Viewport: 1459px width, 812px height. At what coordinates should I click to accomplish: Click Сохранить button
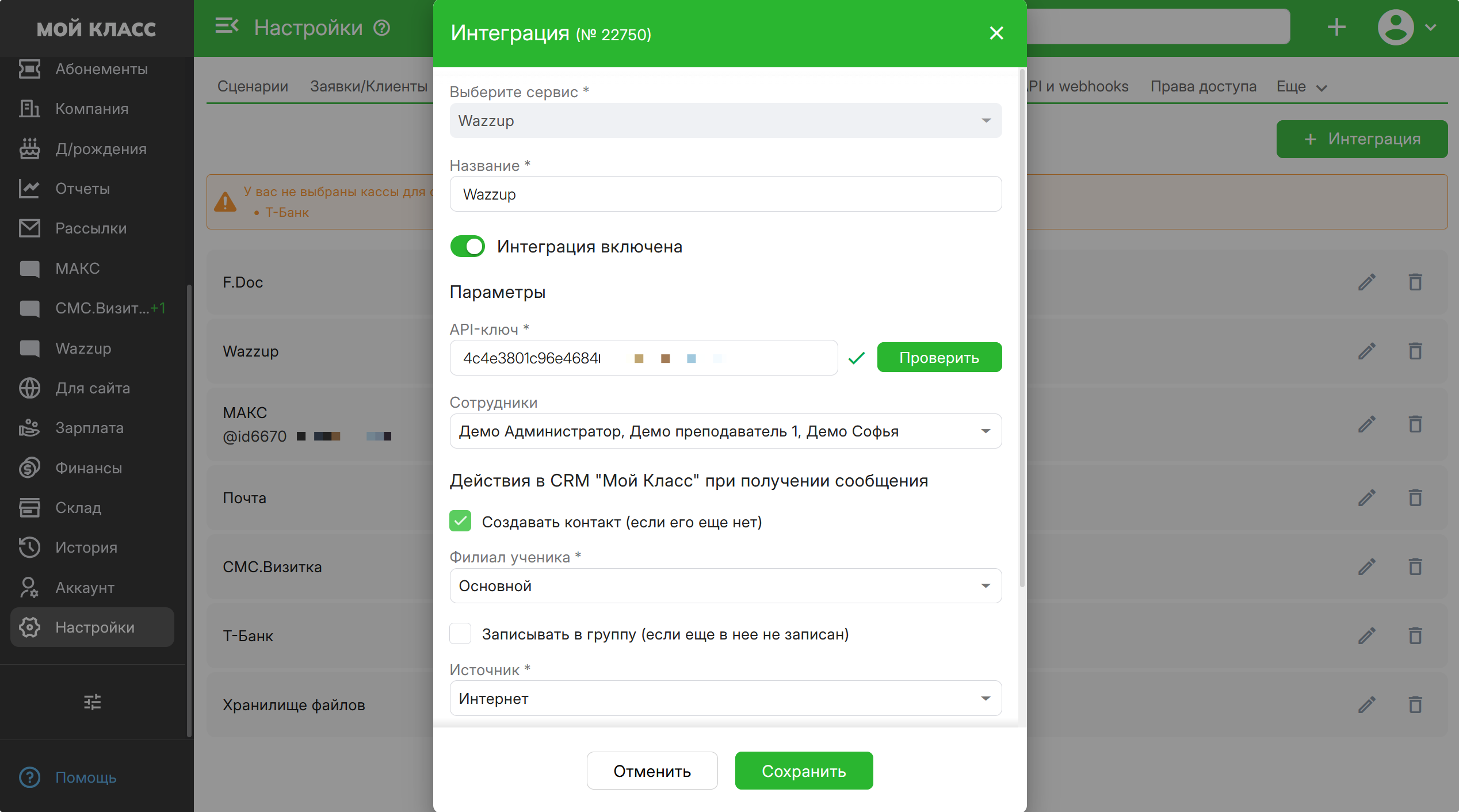tap(804, 771)
